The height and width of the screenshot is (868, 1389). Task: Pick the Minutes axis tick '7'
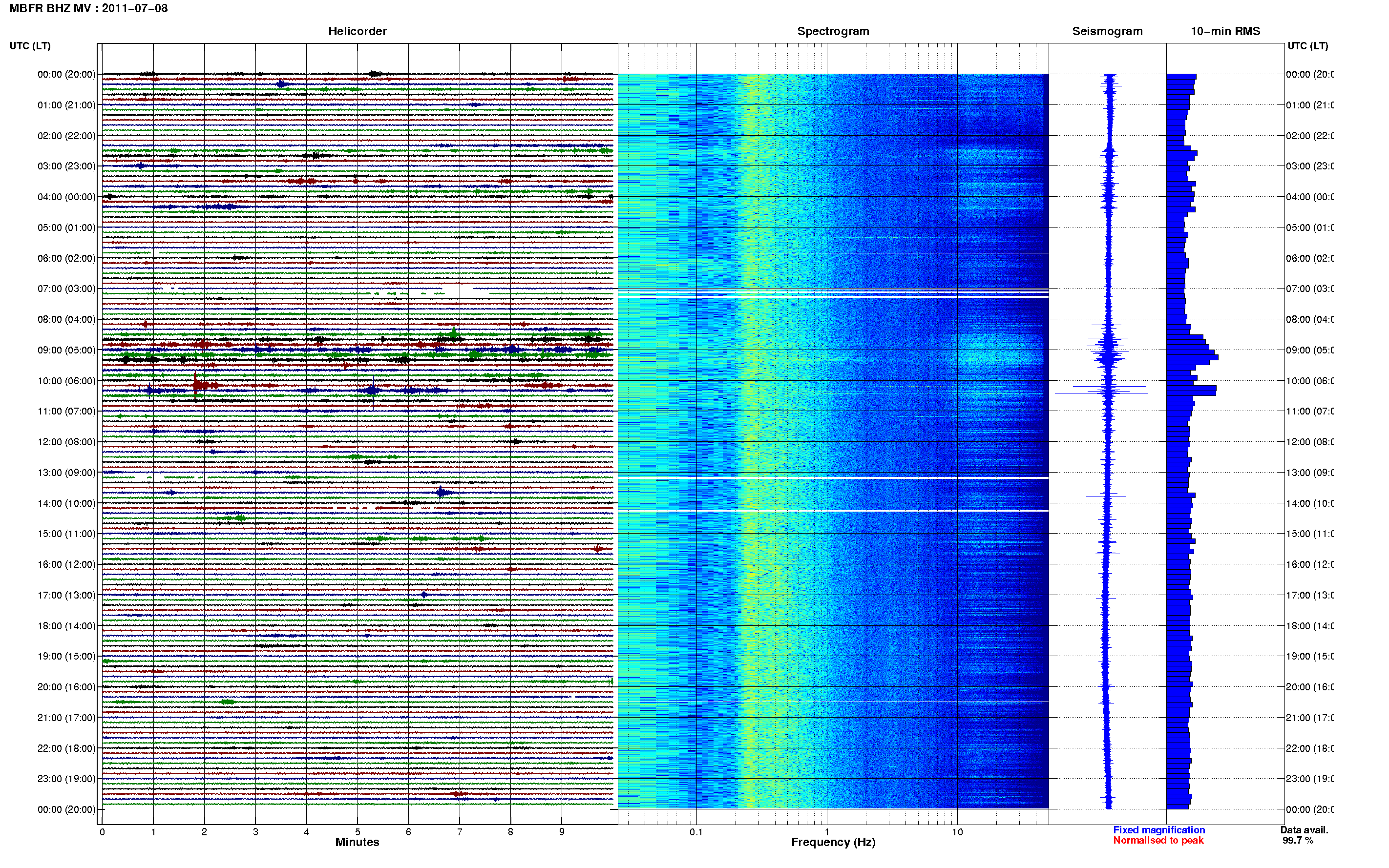click(460, 832)
